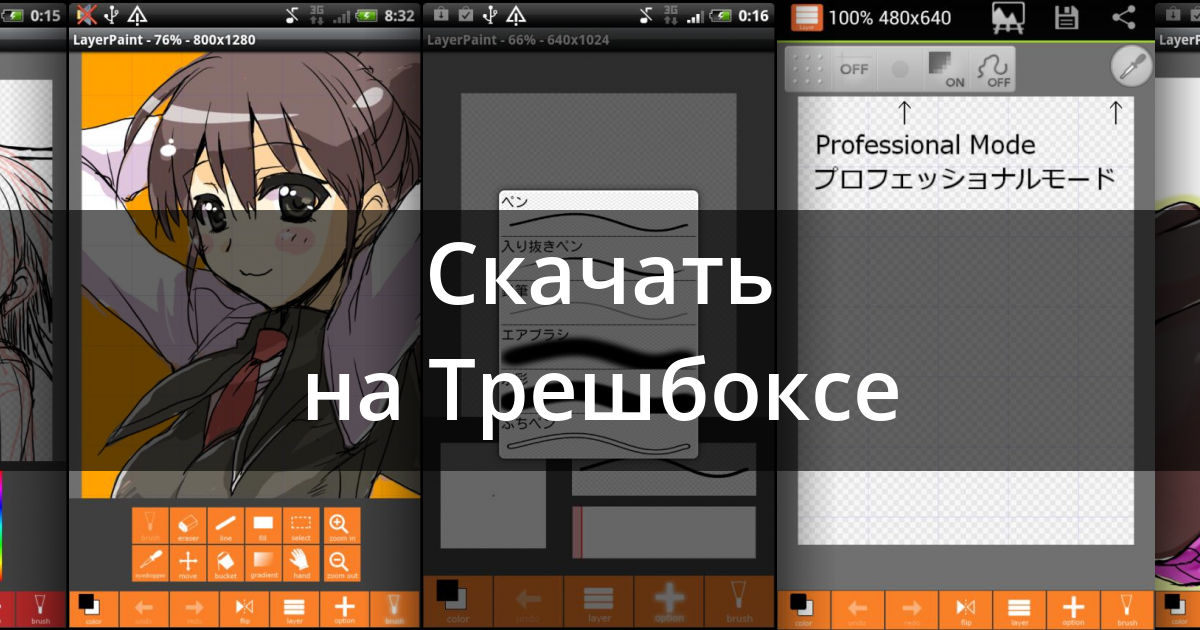Open layer button in the 480x640 screenshot

[1019, 609]
